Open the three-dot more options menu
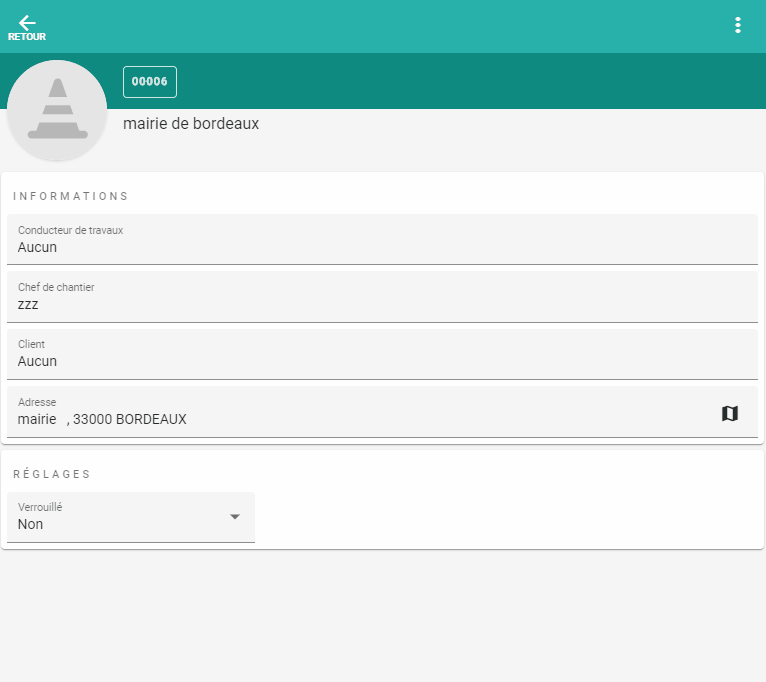The height and width of the screenshot is (682, 766). (x=737, y=26)
